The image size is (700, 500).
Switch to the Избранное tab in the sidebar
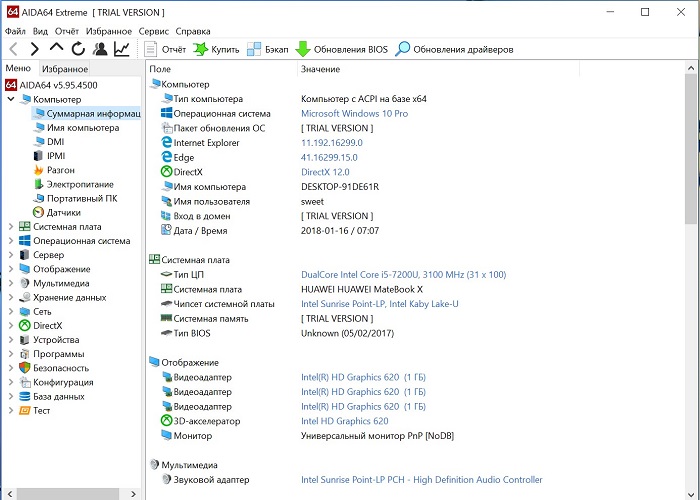click(x=65, y=69)
